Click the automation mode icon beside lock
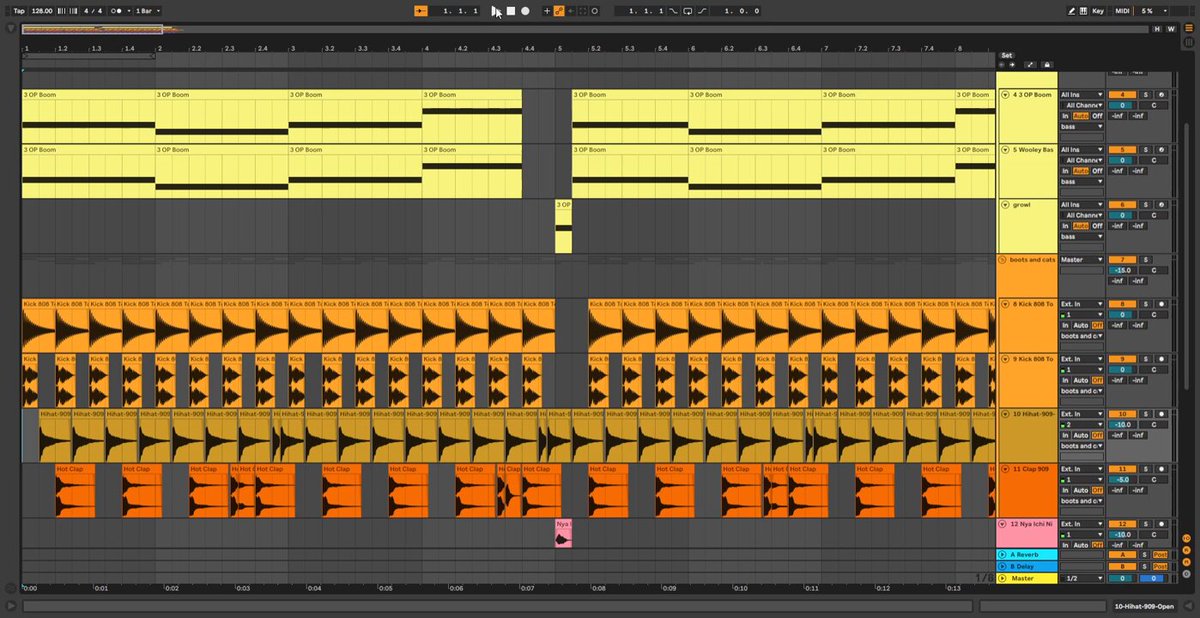Image resolution: width=1200 pixels, height=618 pixels. tap(1032, 65)
